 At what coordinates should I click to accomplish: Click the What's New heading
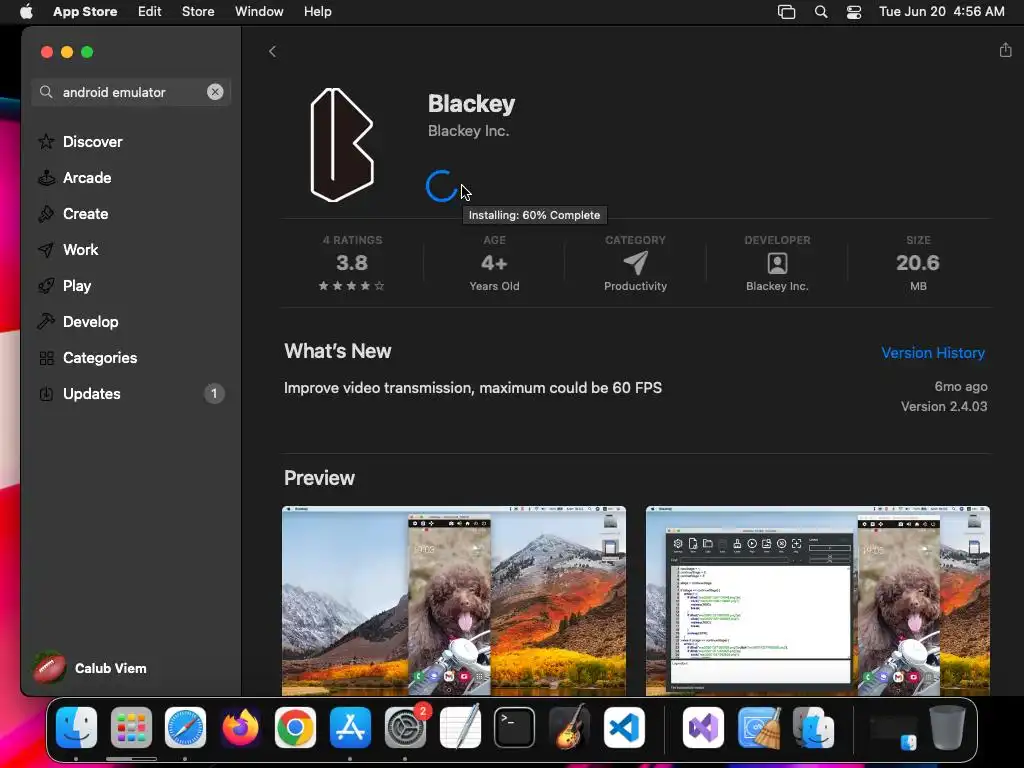pyautogui.click(x=338, y=351)
